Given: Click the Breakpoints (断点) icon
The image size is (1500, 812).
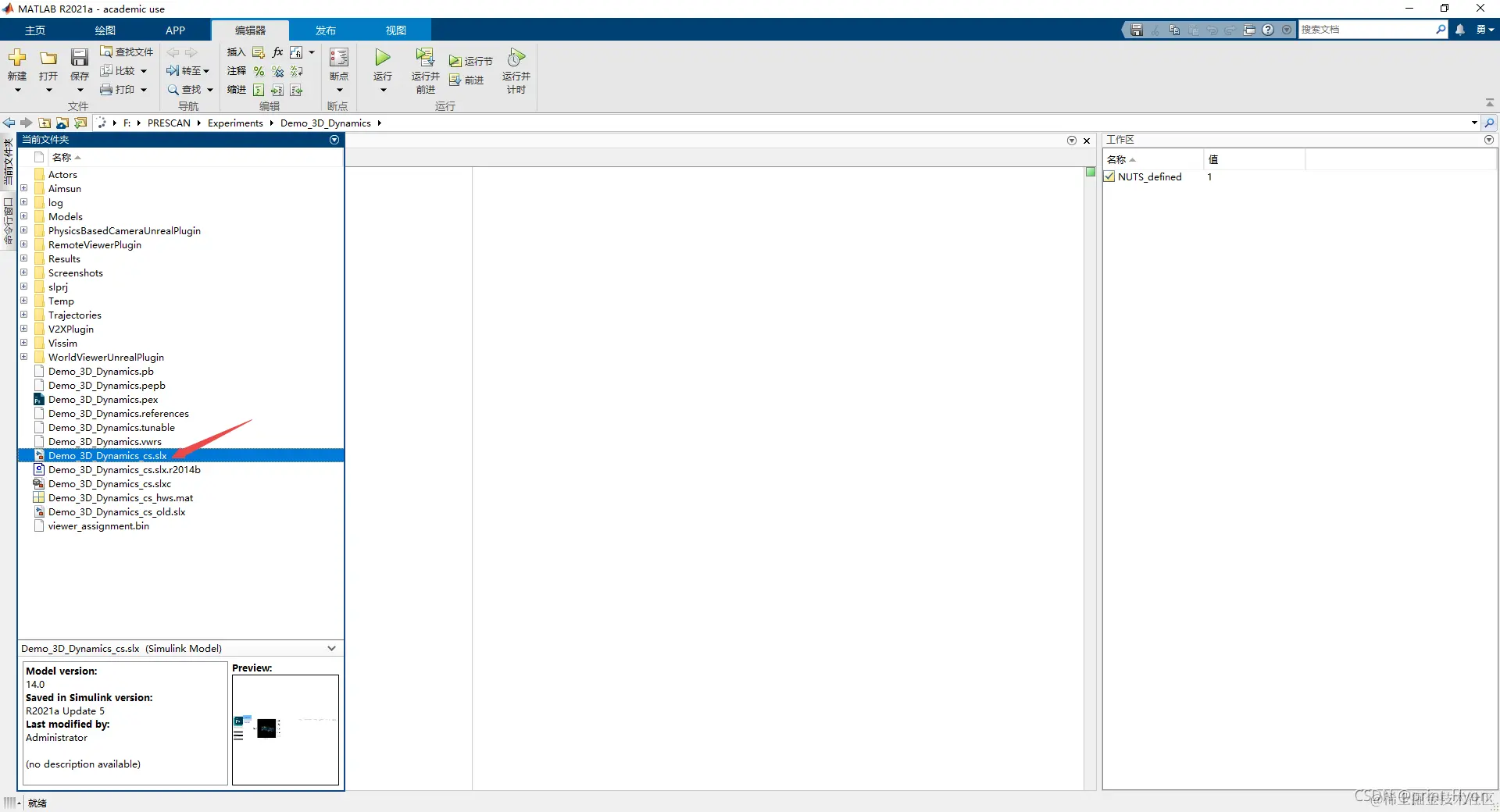Looking at the screenshot, I should coord(339,58).
